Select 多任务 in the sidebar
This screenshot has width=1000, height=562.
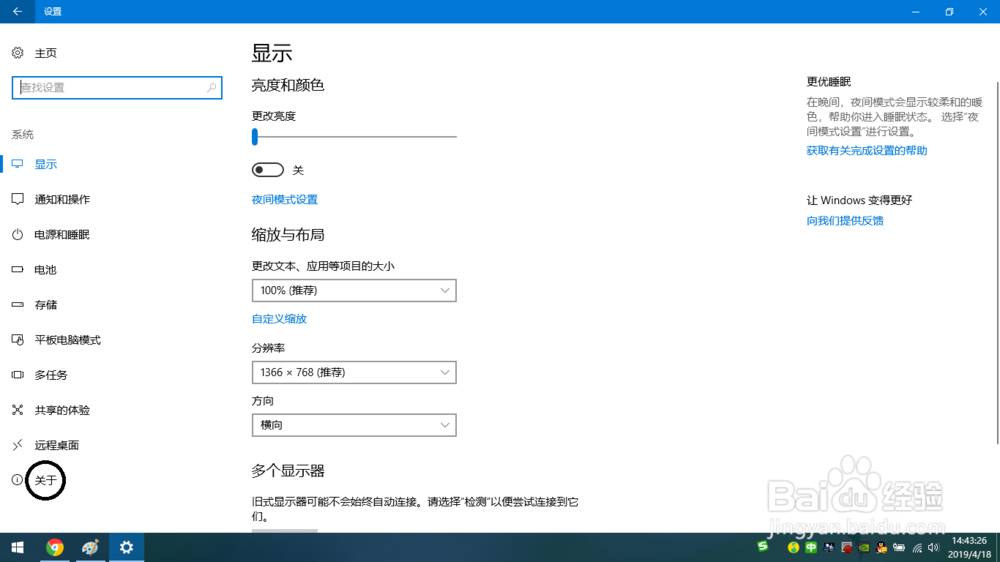51,375
